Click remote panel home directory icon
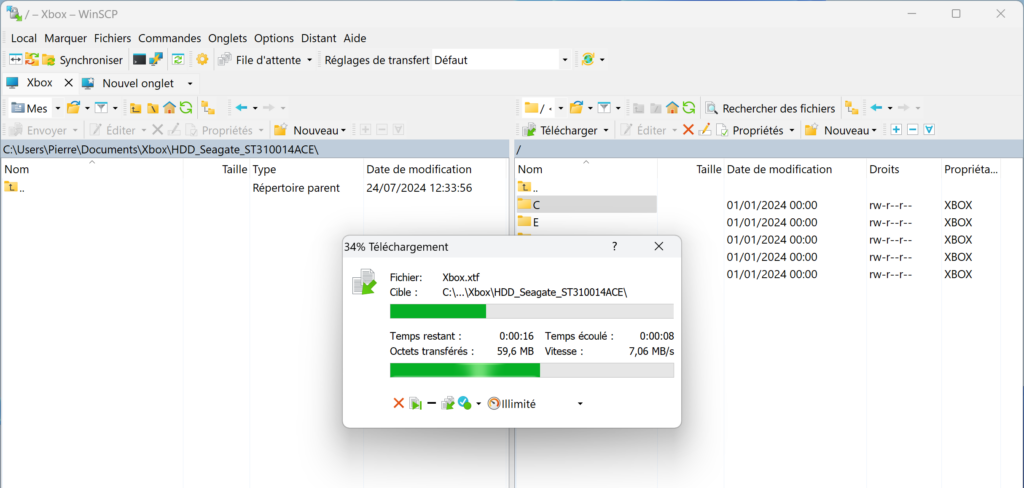 click(x=672, y=108)
